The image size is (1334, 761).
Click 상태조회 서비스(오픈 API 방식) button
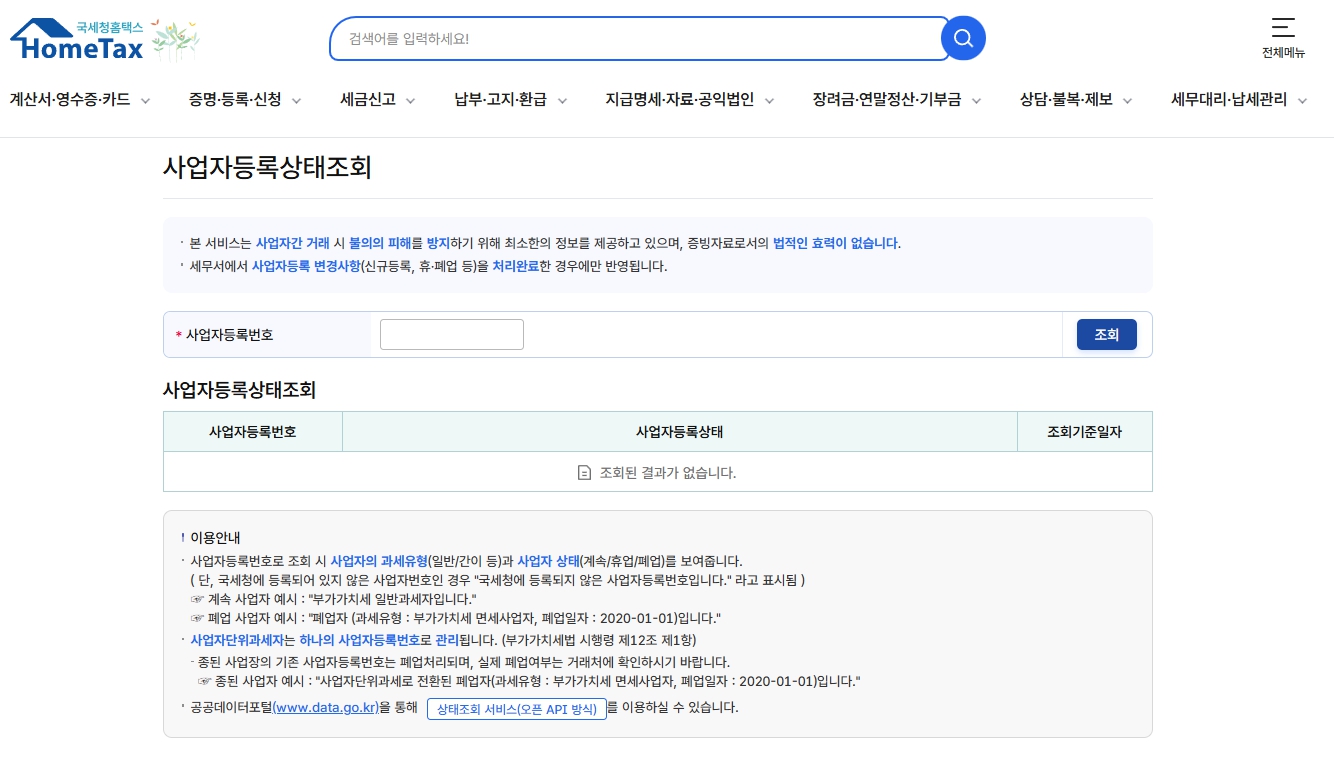pos(517,709)
